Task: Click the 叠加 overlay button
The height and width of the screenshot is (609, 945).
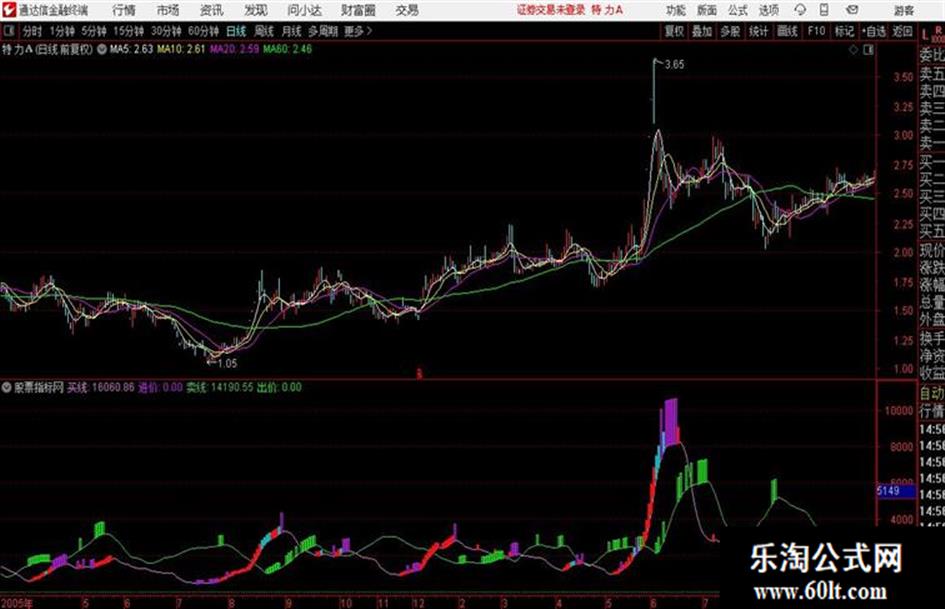Action: (702, 31)
